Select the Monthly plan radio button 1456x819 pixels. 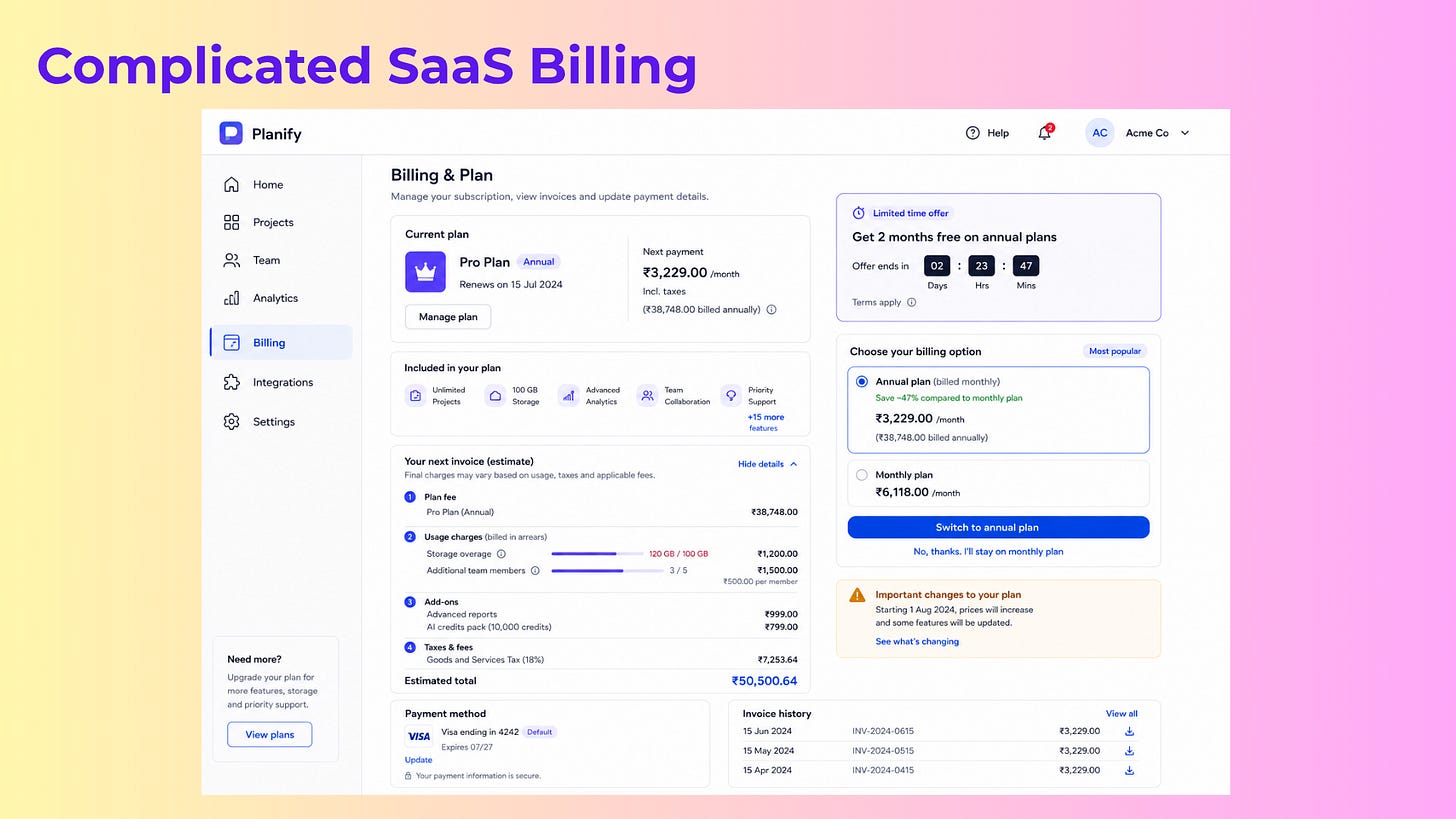point(862,475)
